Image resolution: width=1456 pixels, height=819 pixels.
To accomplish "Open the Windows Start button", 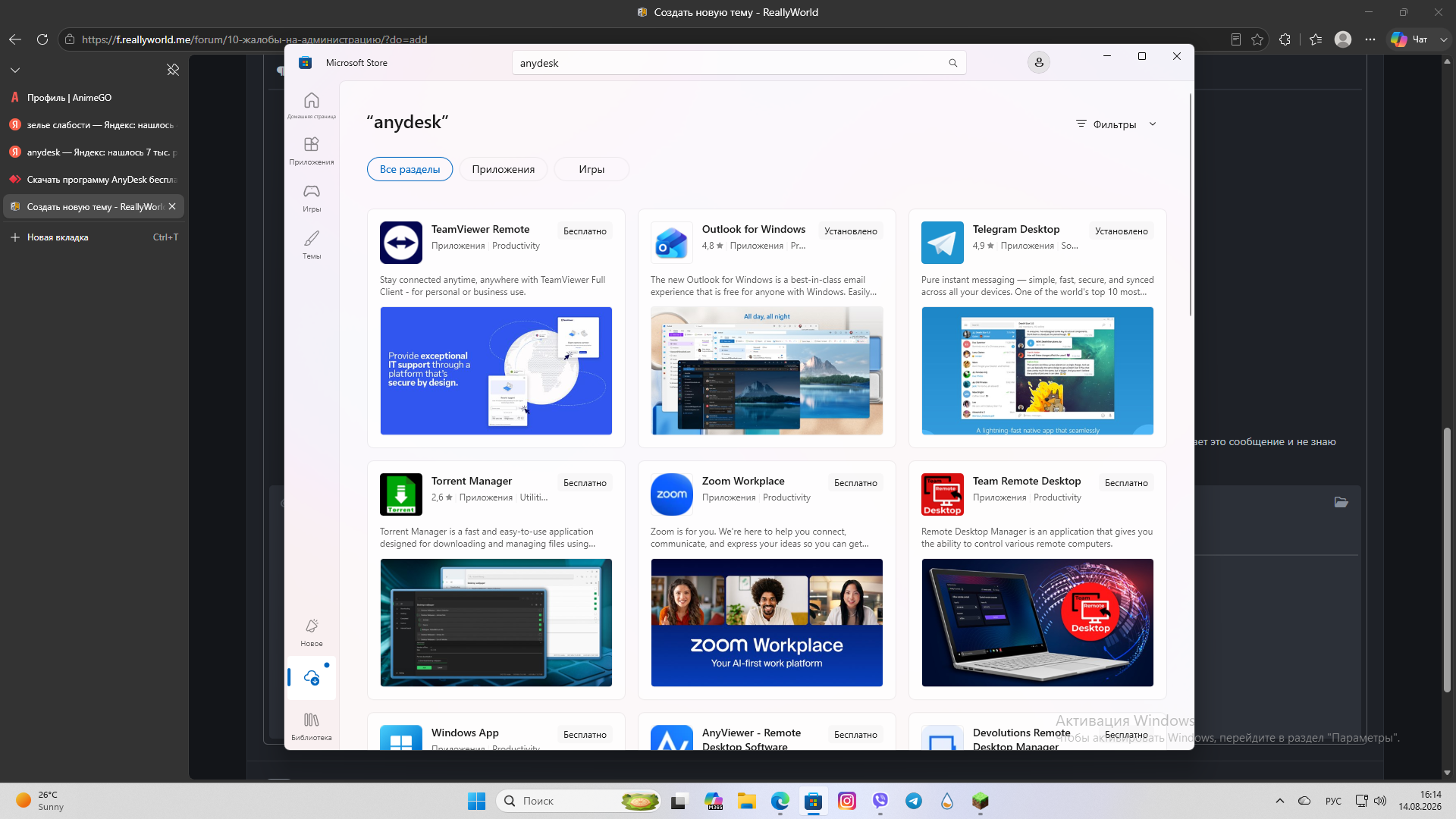I will [x=477, y=801].
